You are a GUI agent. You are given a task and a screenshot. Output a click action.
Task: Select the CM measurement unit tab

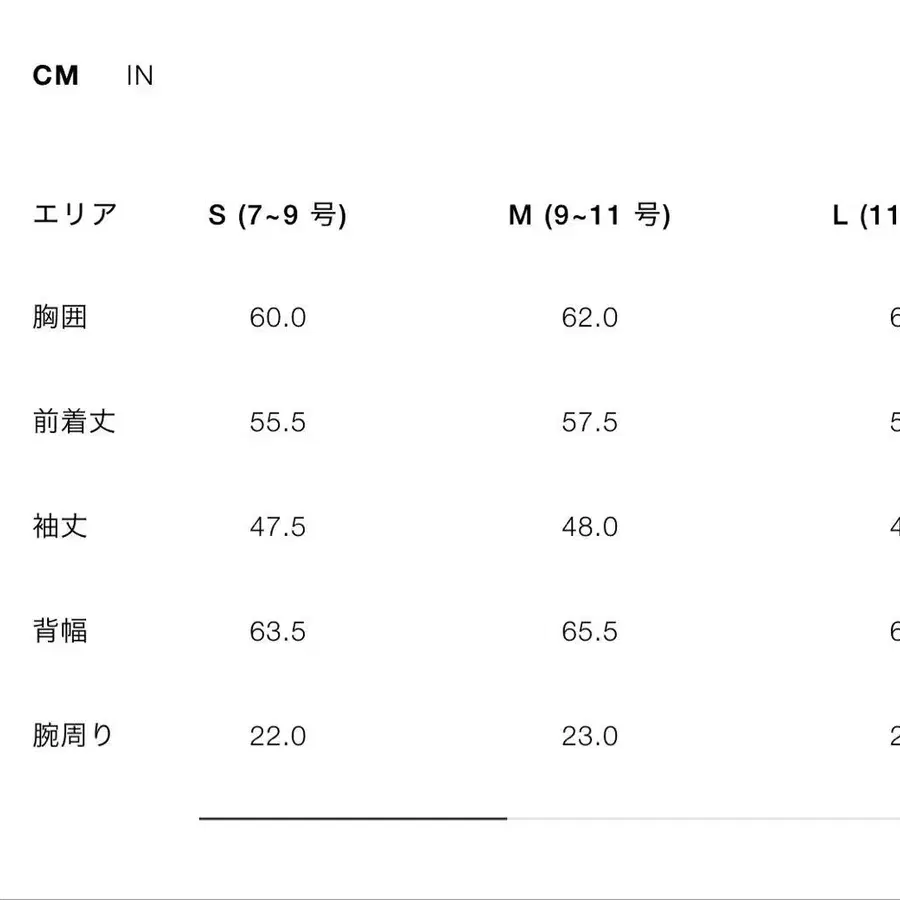[55, 75]
